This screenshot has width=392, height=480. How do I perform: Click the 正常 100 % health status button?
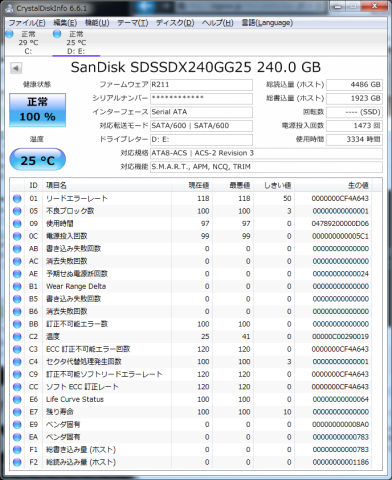coord(37,110)
